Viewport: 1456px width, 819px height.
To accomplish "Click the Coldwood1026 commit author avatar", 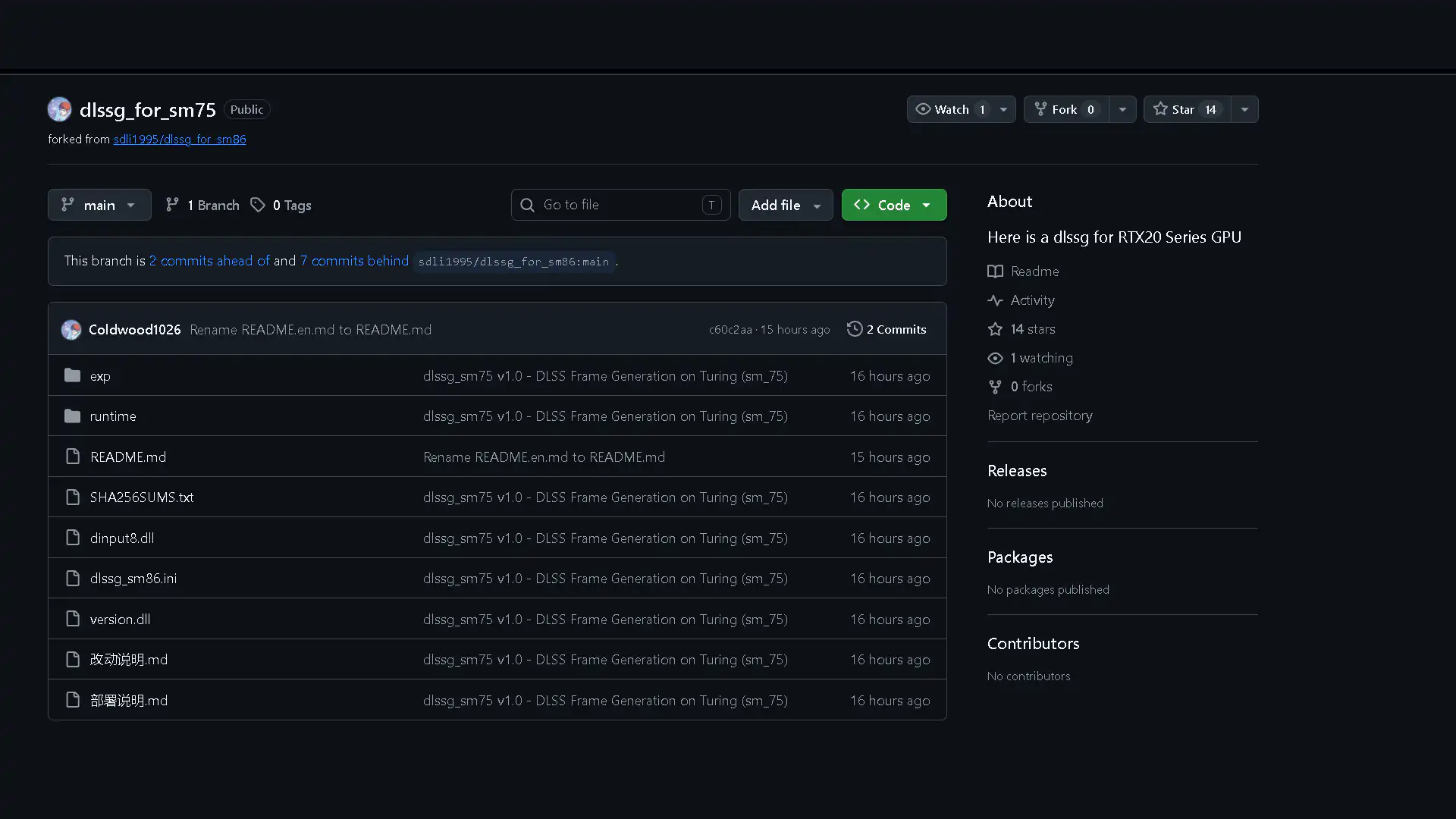I will click(x=71, y=329).
